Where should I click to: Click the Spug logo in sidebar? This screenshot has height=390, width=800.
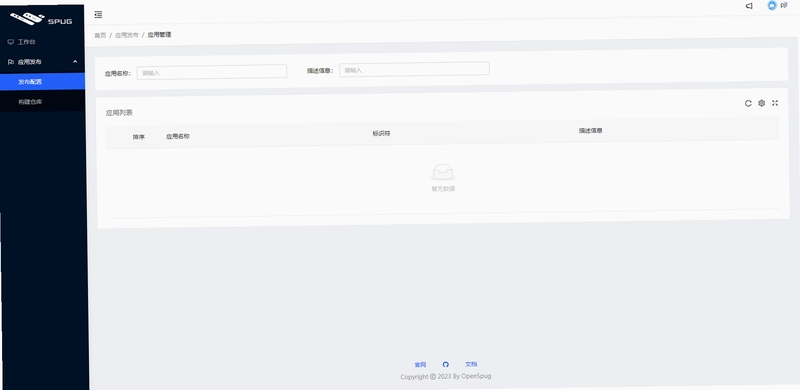pyautogui.click(x=41, y=18)
